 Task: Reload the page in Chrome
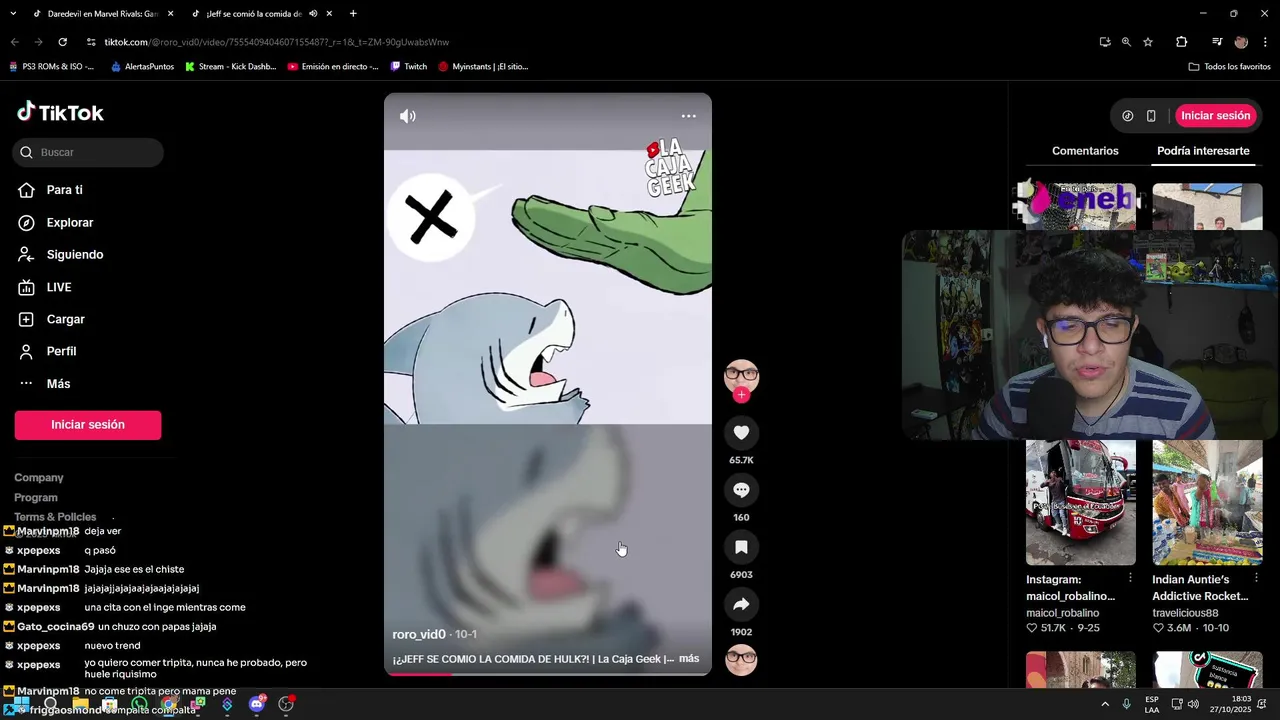(62, 42)
